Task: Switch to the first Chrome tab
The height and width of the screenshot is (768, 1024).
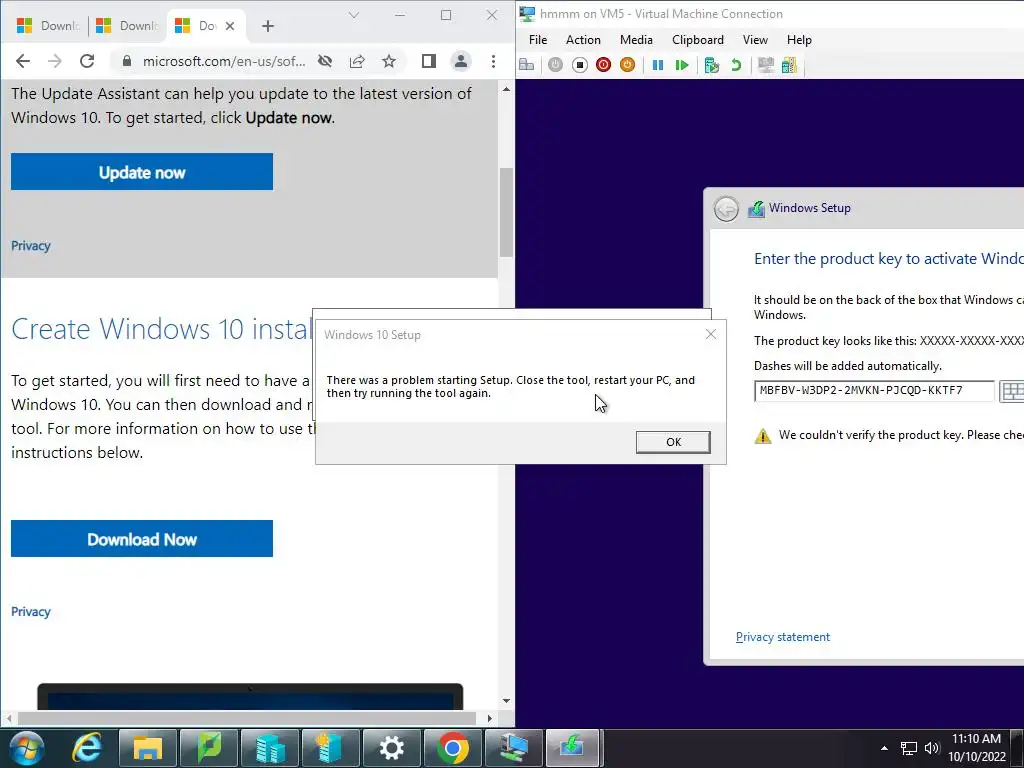Action: (x=47, y=26)
